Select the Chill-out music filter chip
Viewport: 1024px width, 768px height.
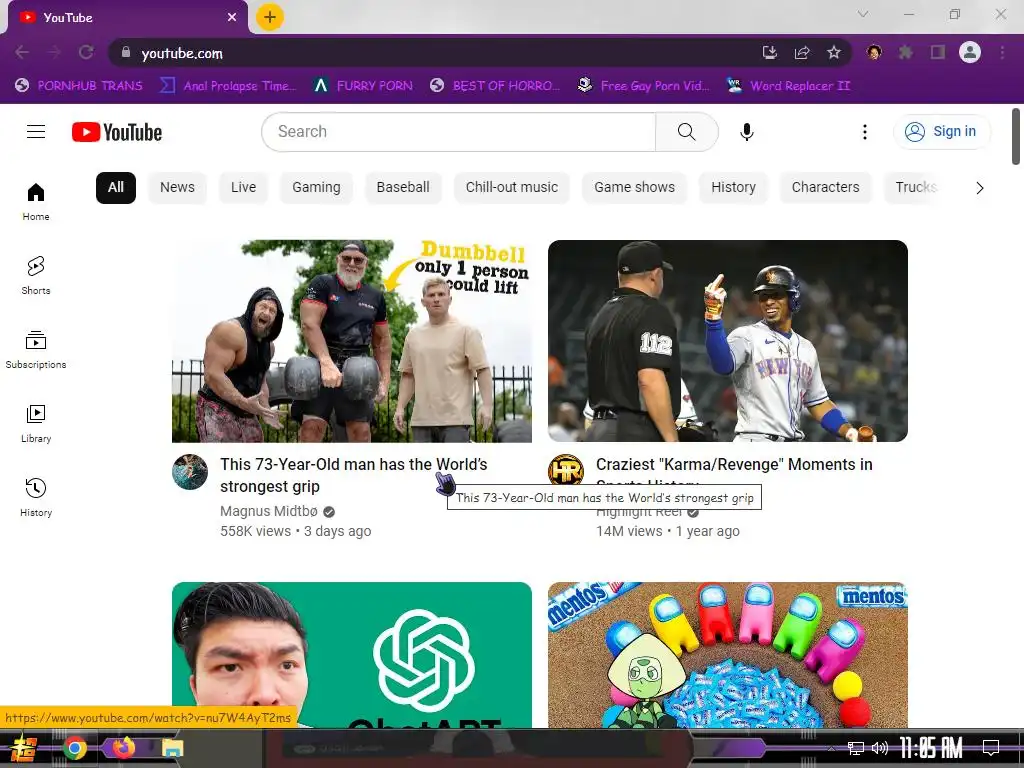click(511, 187)
